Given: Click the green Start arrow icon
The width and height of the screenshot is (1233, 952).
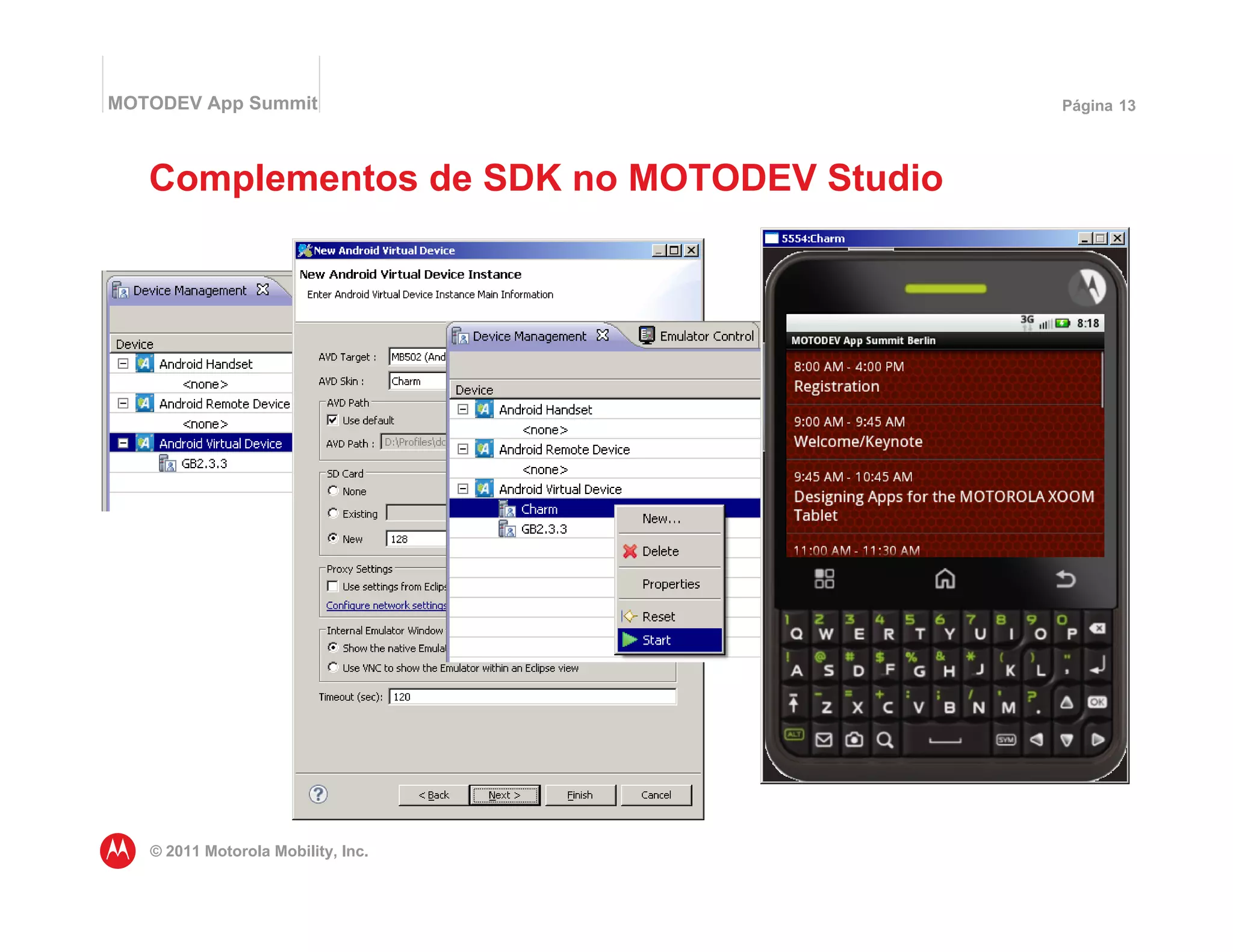Looking at the screenshot, I should click(630, 640).
